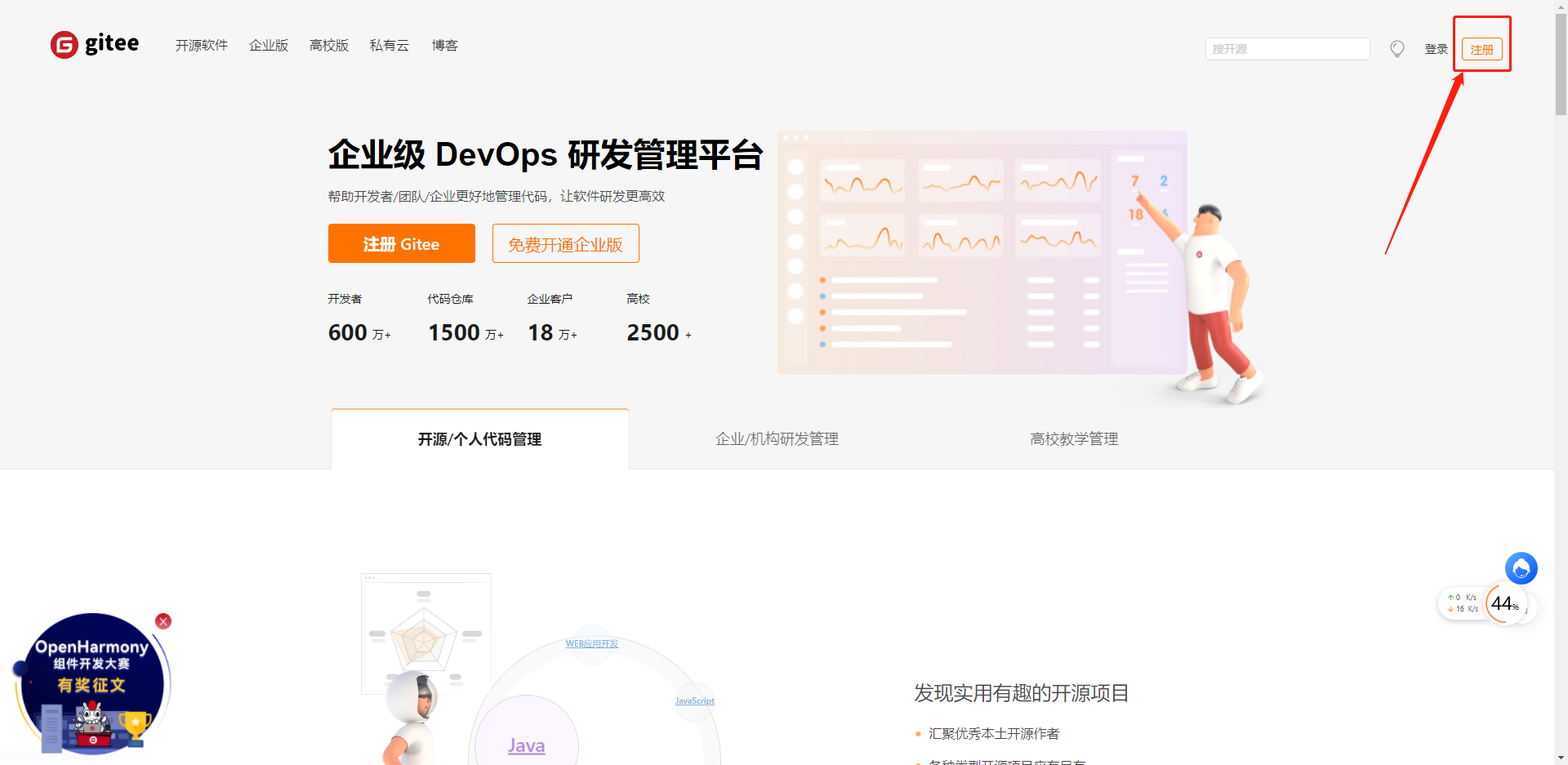Focus the 搜开源 search box
The height and width of the screenshot is (765, 1568).
click(1287, 49)
